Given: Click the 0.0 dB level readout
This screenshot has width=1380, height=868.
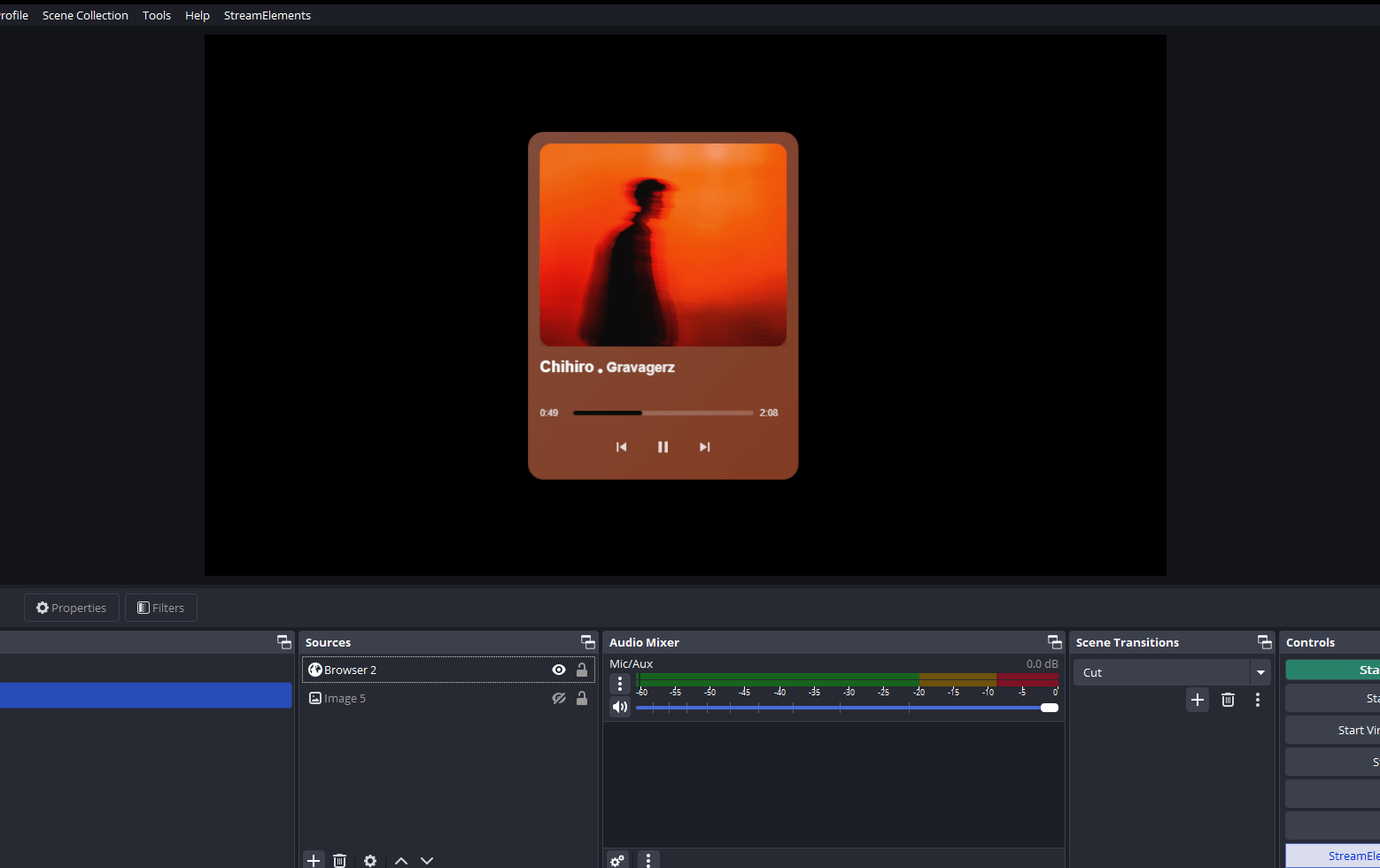Looking at the screenshot, I should pos(1043,663).
